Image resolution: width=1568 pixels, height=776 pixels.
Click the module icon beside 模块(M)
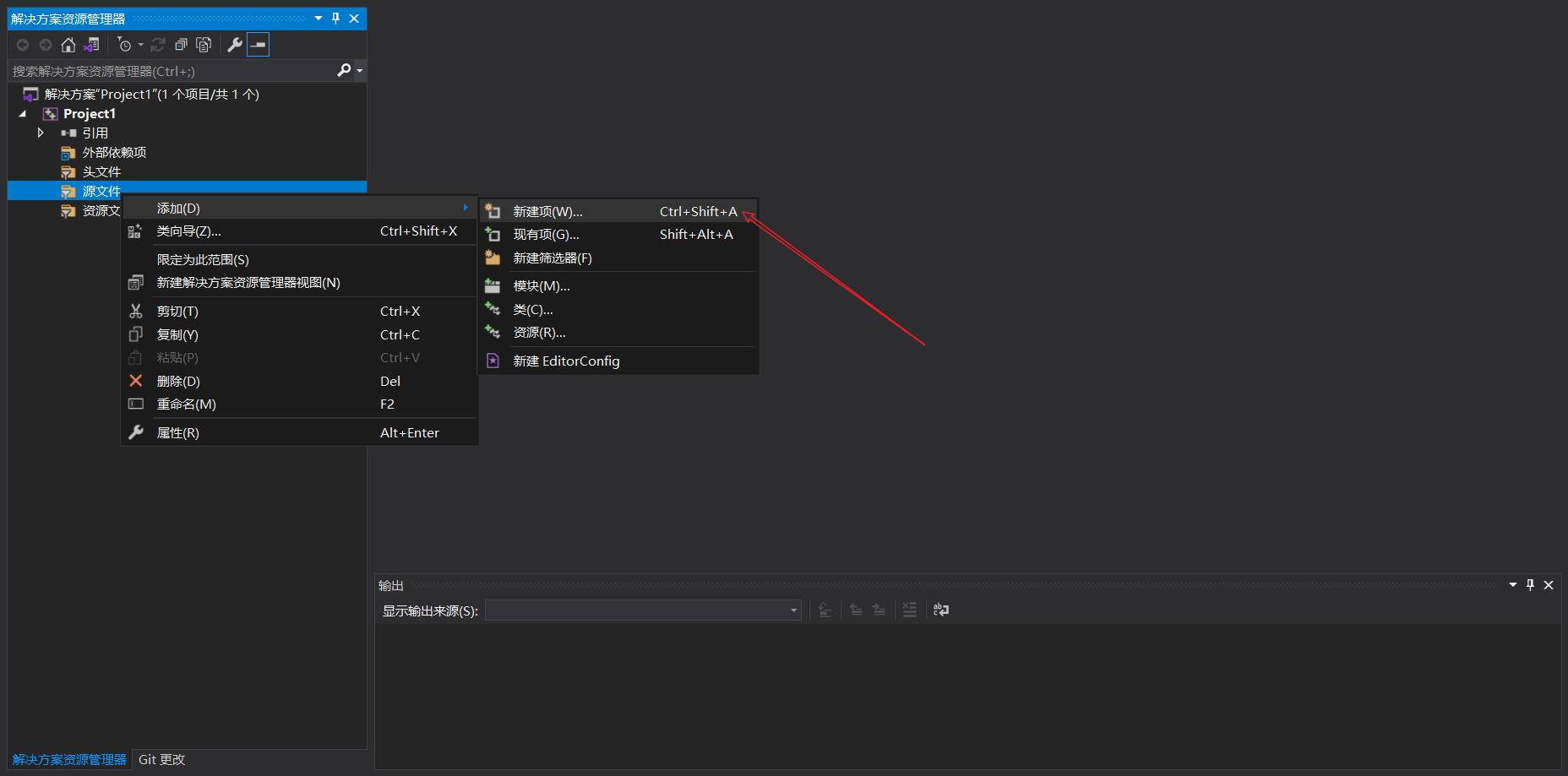[493, 286]
